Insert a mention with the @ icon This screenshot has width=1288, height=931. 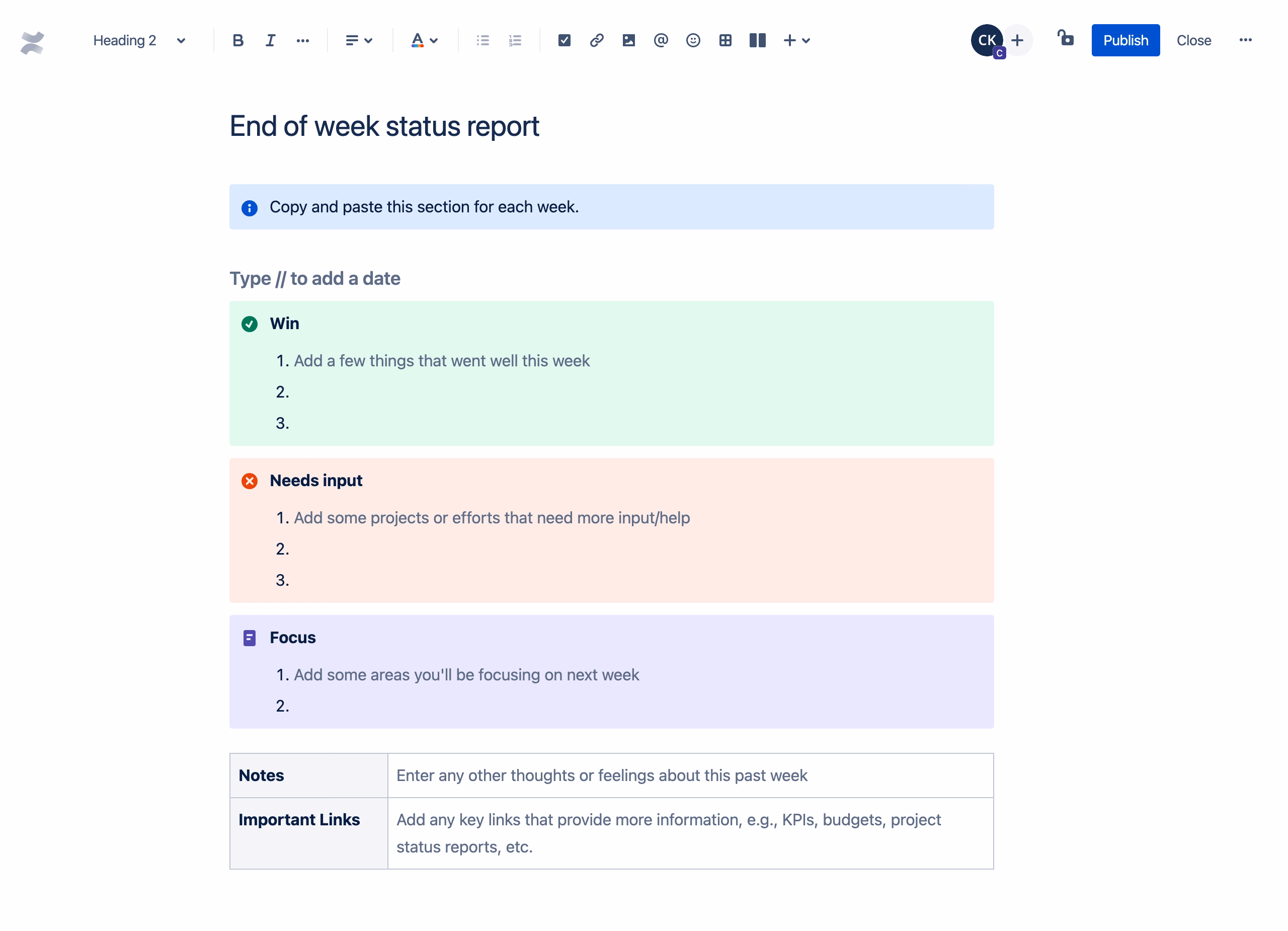tap(661, 40)
